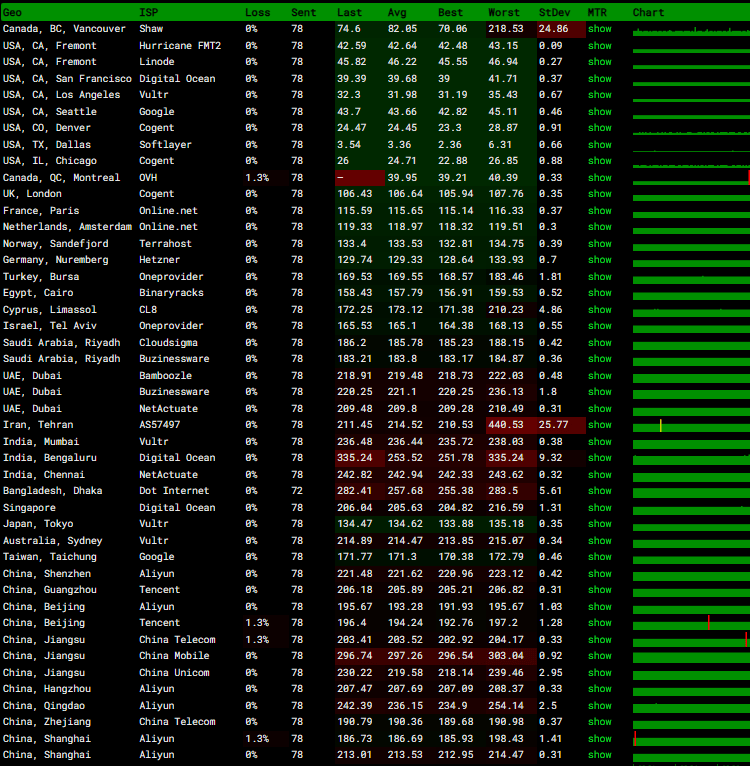Click best value 2.36 for Dallas
This screenshot has width=750, height=766.
click(x=450, y=145)
